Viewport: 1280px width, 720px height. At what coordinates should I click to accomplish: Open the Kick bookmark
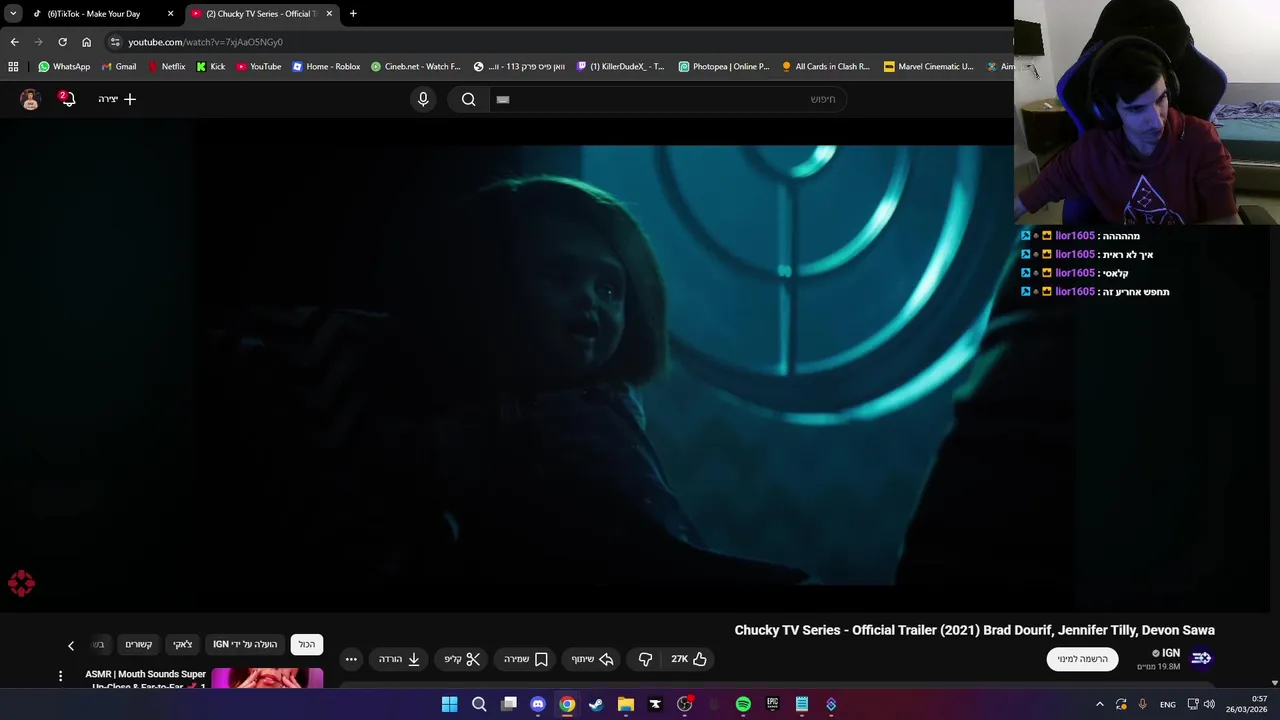click(x=211, y=67)
